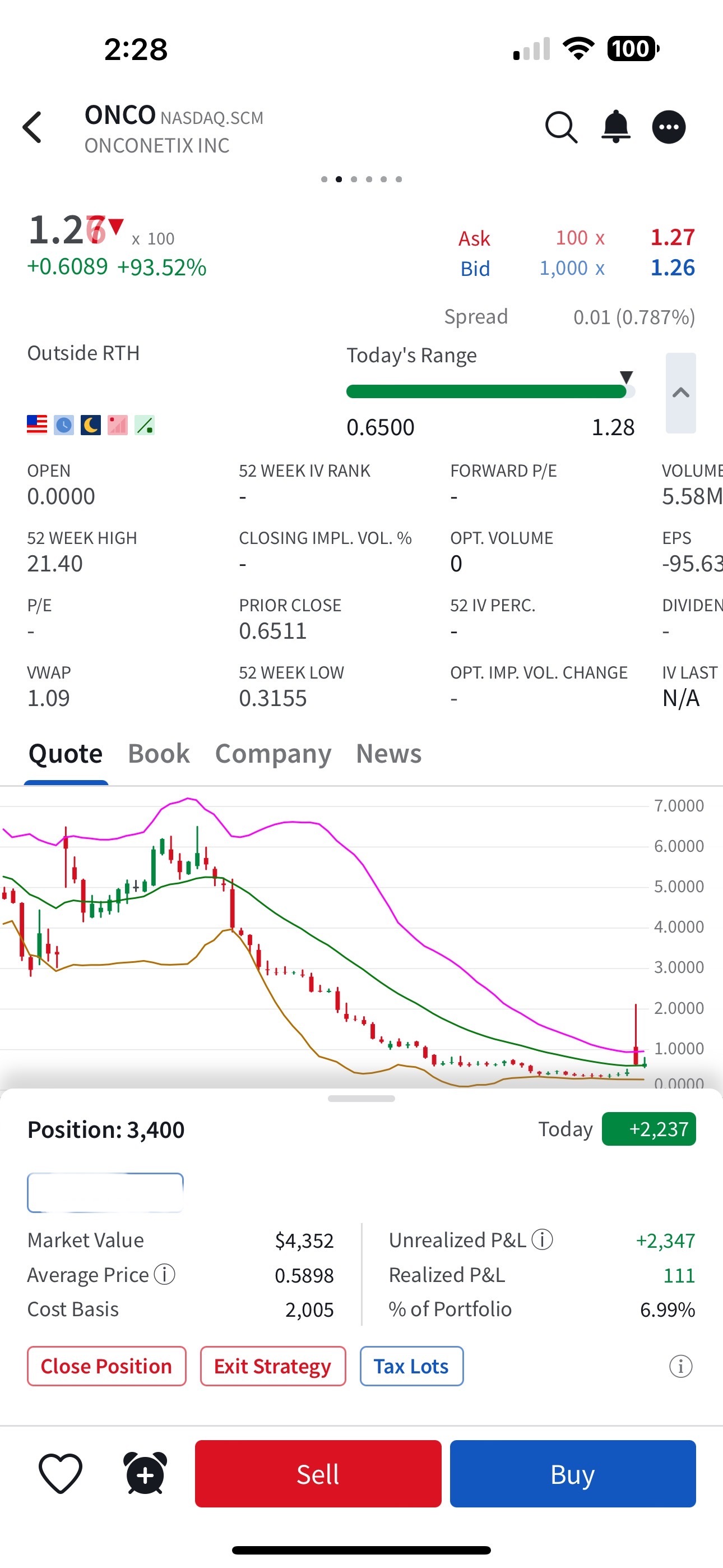Viewport: 723px width, 1568px height.
Task: Open Exit Strategy
Action: click(272, 1366)
